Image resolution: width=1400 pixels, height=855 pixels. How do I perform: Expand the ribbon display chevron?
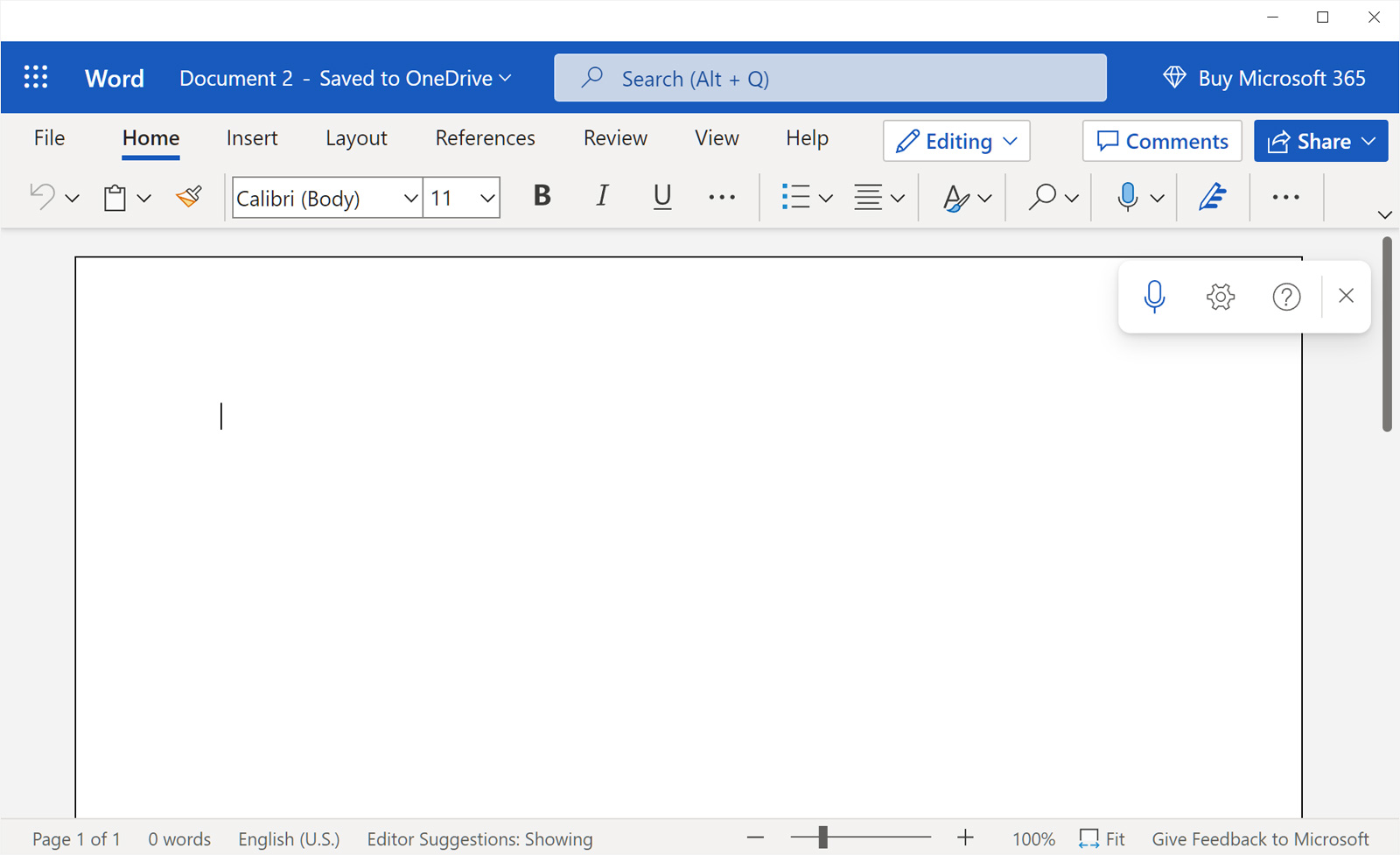[x=1384, y=214]
